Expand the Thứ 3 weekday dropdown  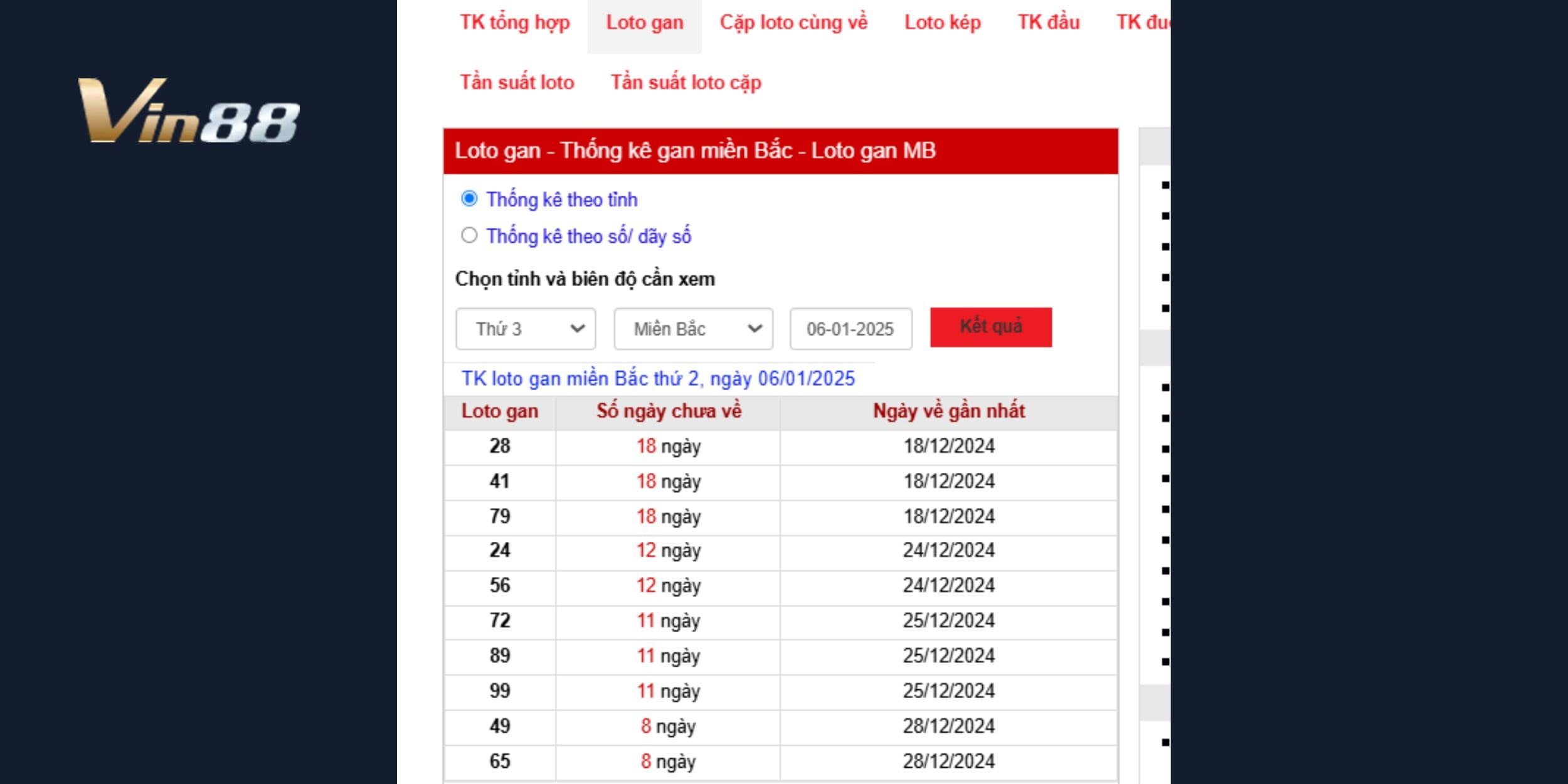(526, 329)
